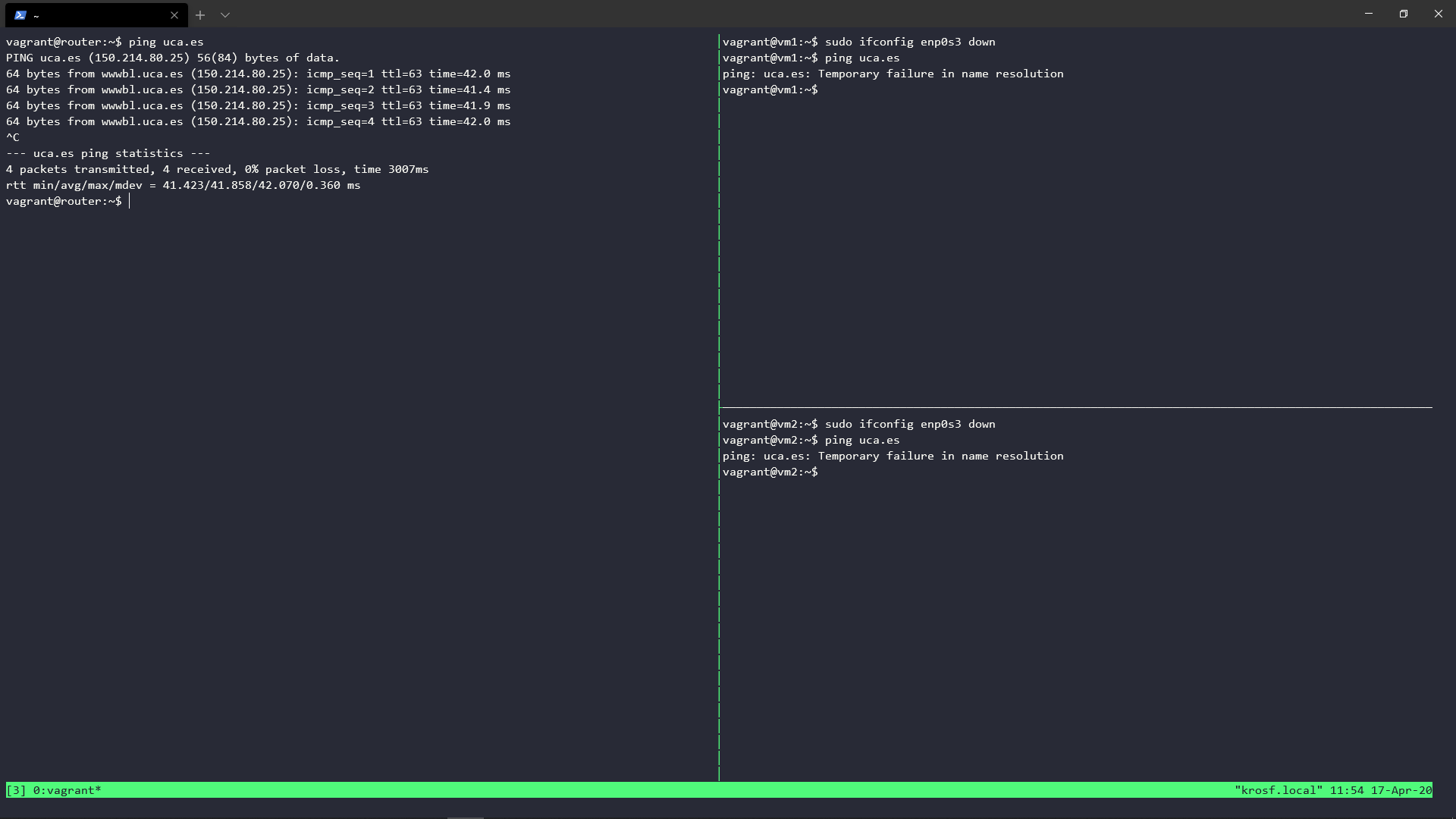Screen dimensions: 1456x819
Task: Click the "rtt min/avg/max/mdev" line
Action: point(184,185)
